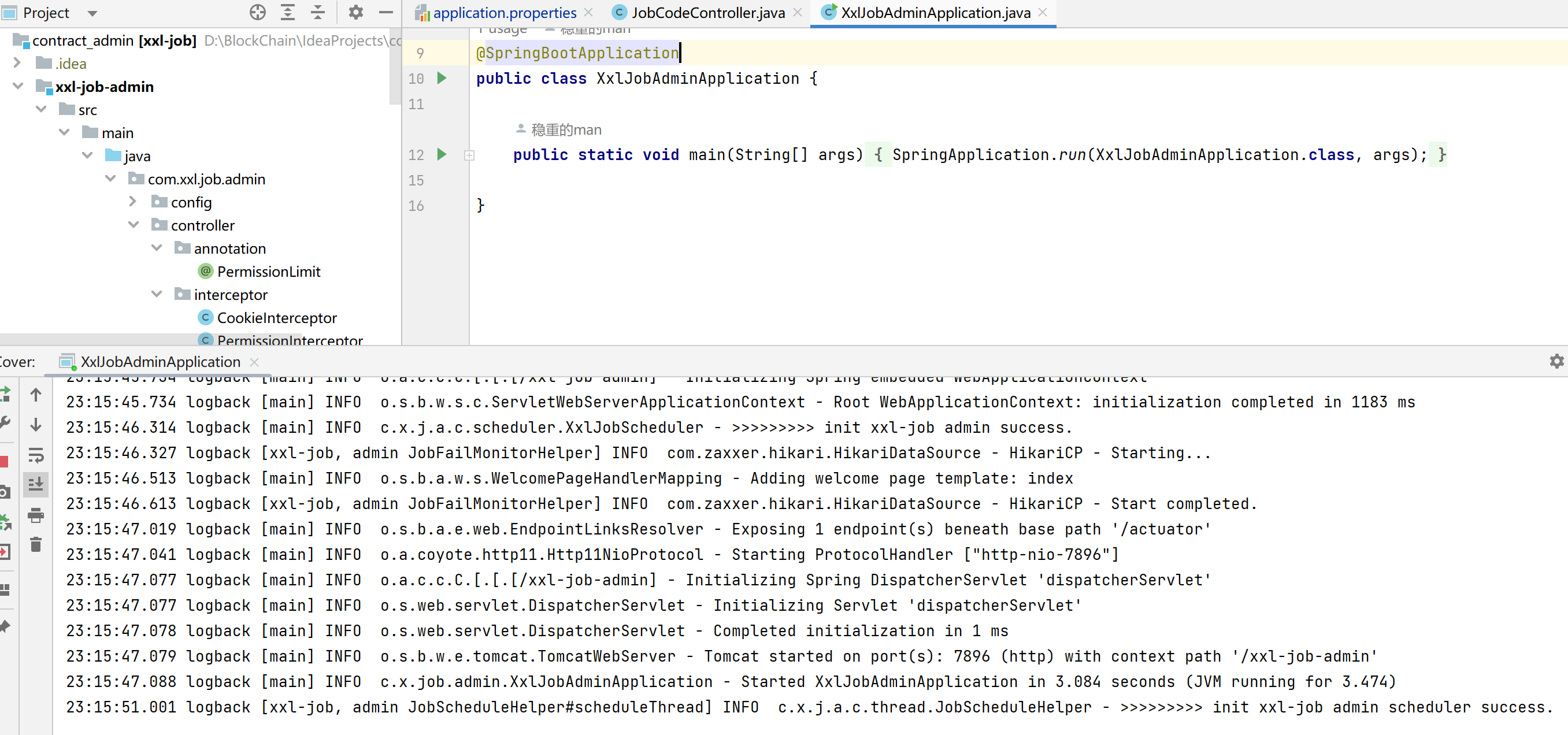Click Expand All icon in Project toolbar
Screen dimensions: 1568x735
click(x=287, y=12)
